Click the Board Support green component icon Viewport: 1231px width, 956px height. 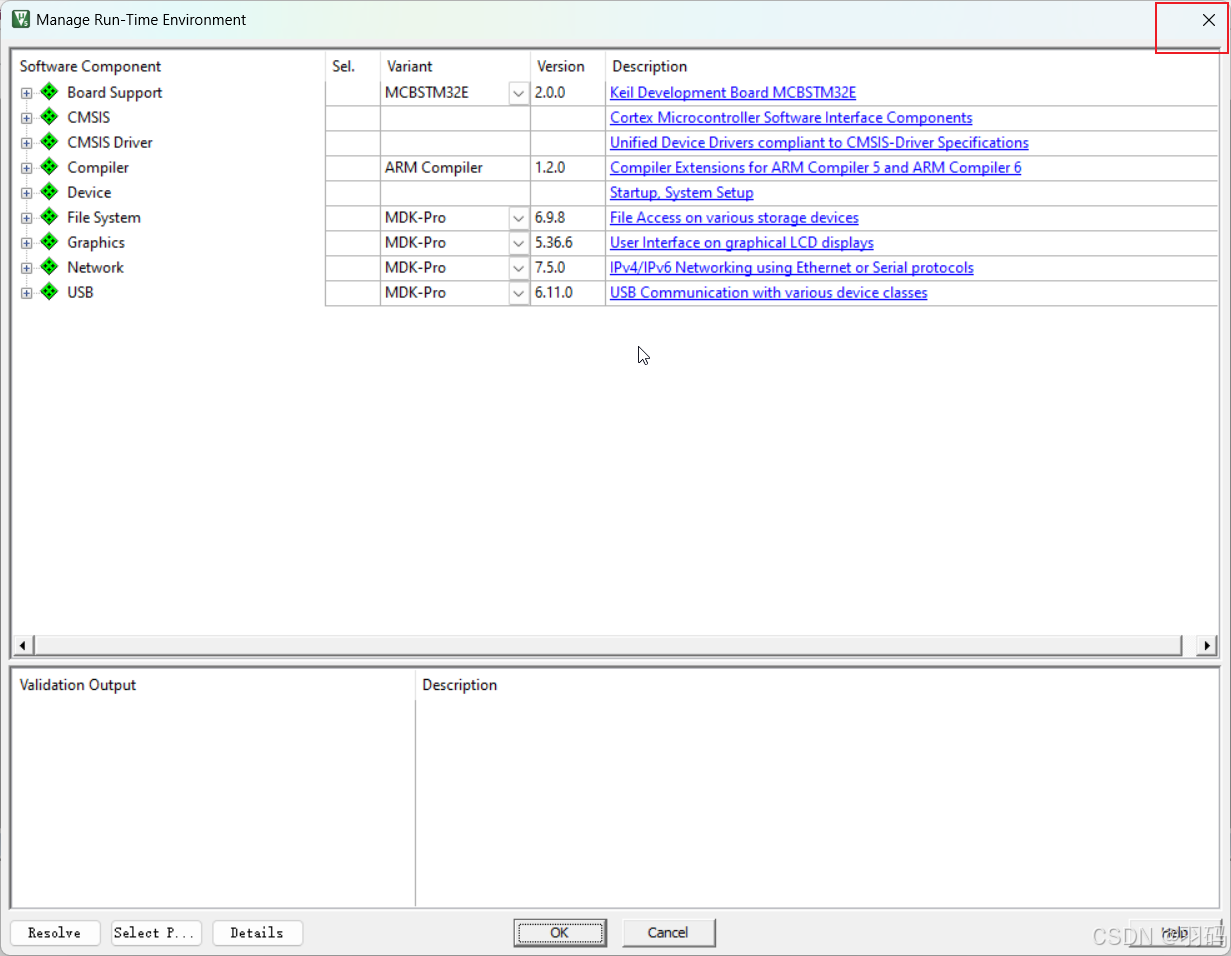pyautogui.click(x=49, y=92)
